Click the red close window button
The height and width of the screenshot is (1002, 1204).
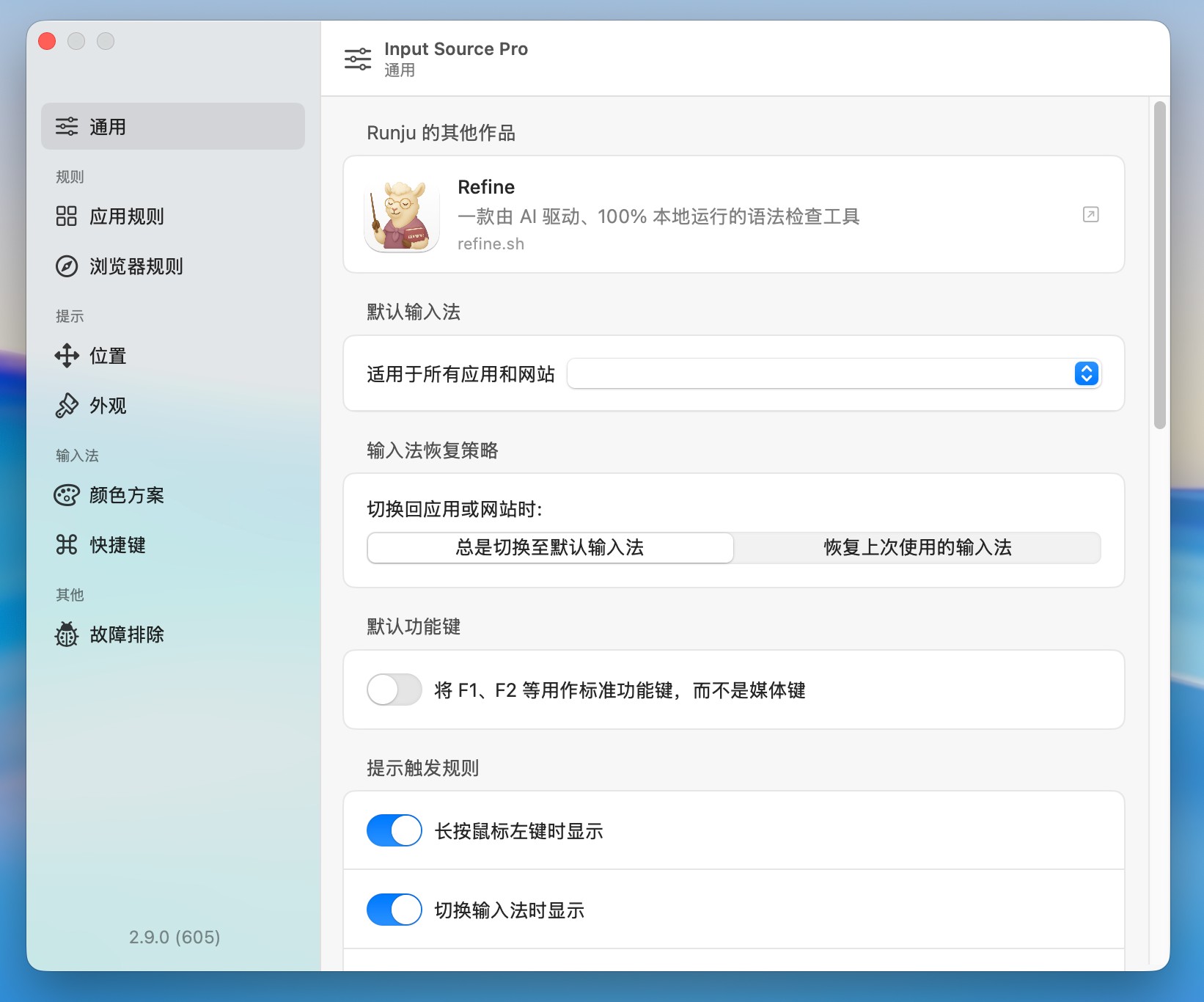pyautogui.click(x=48, y=41)
